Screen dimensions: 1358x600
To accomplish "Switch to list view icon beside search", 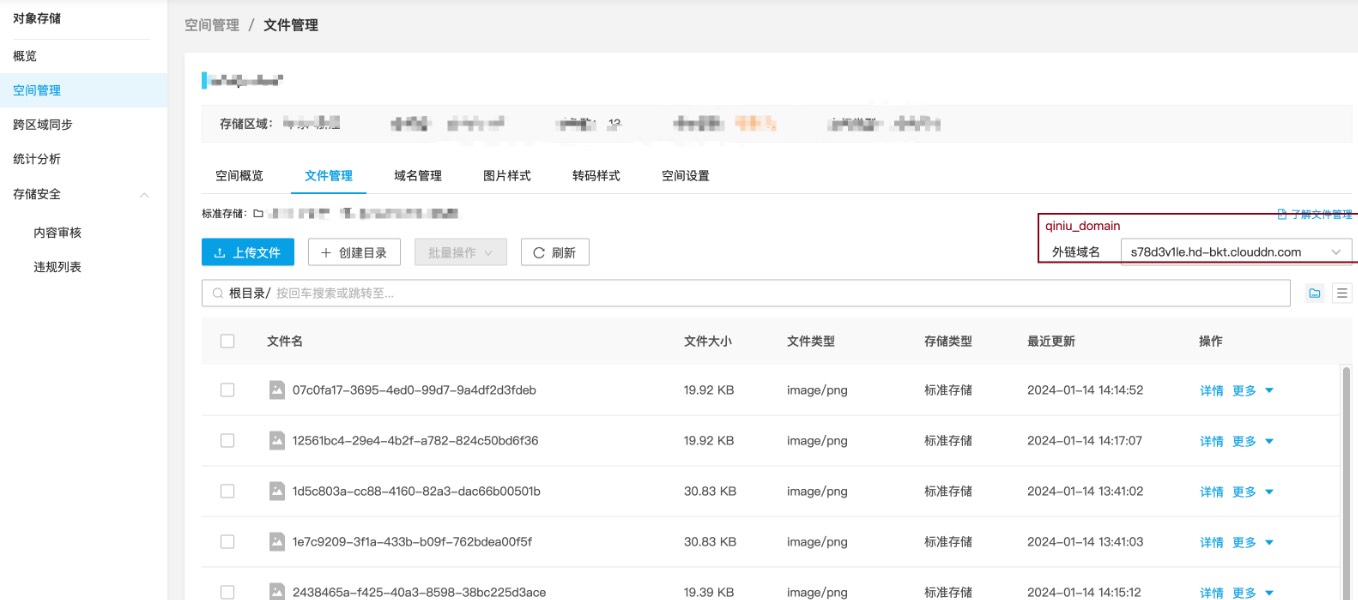I will (x=1342, y=293).
